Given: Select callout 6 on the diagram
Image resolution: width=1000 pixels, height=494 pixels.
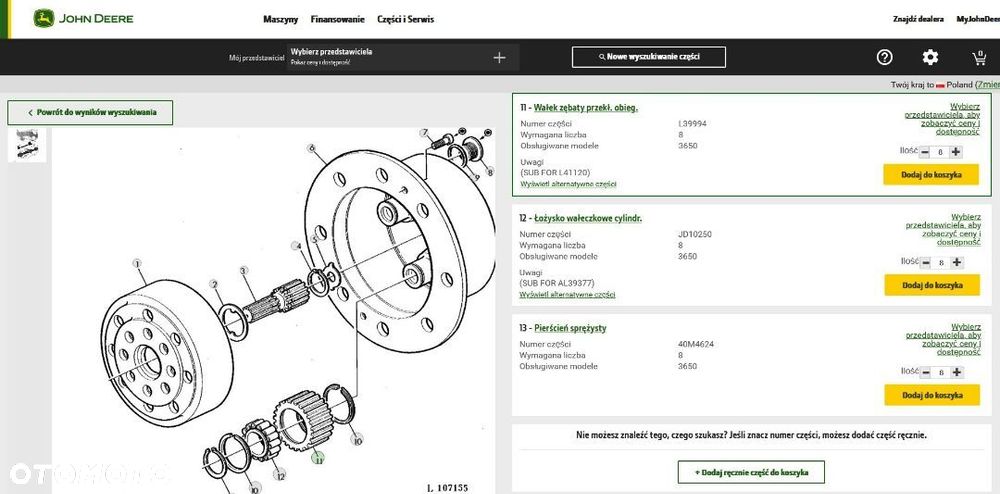Looking at the screenshot, I should click(311, 148).
